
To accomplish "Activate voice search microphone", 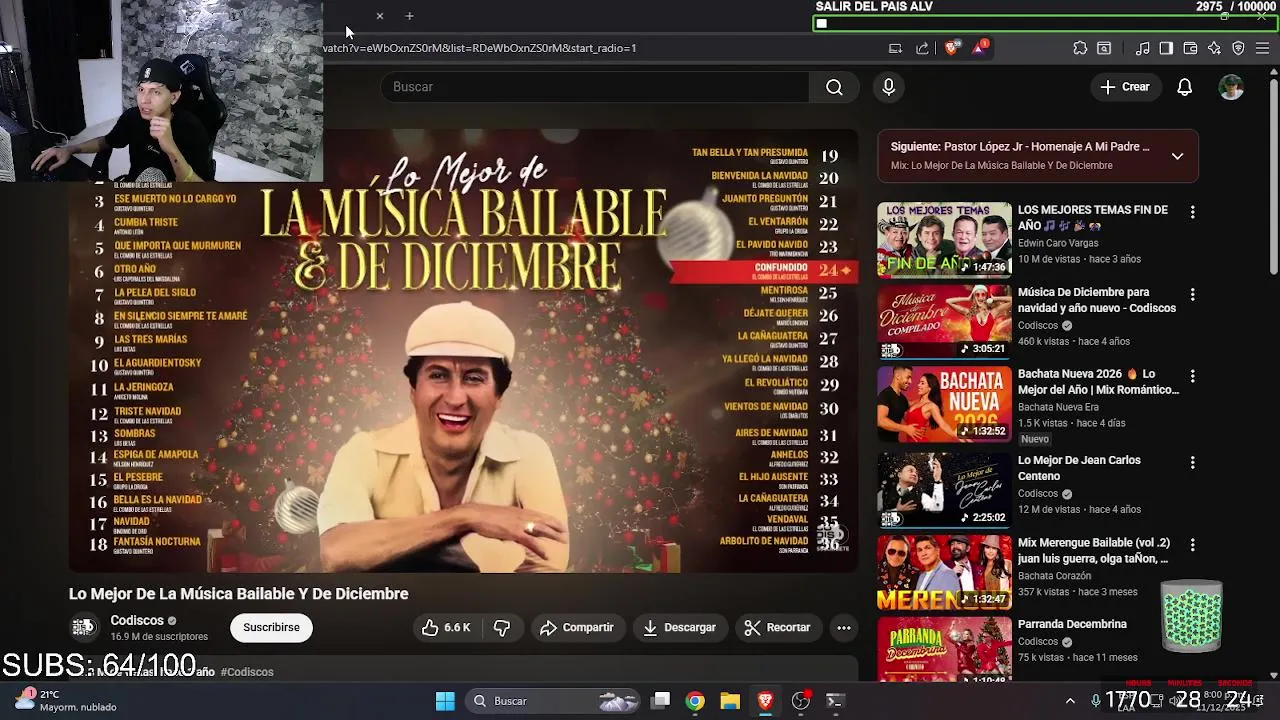I will 888,87.
